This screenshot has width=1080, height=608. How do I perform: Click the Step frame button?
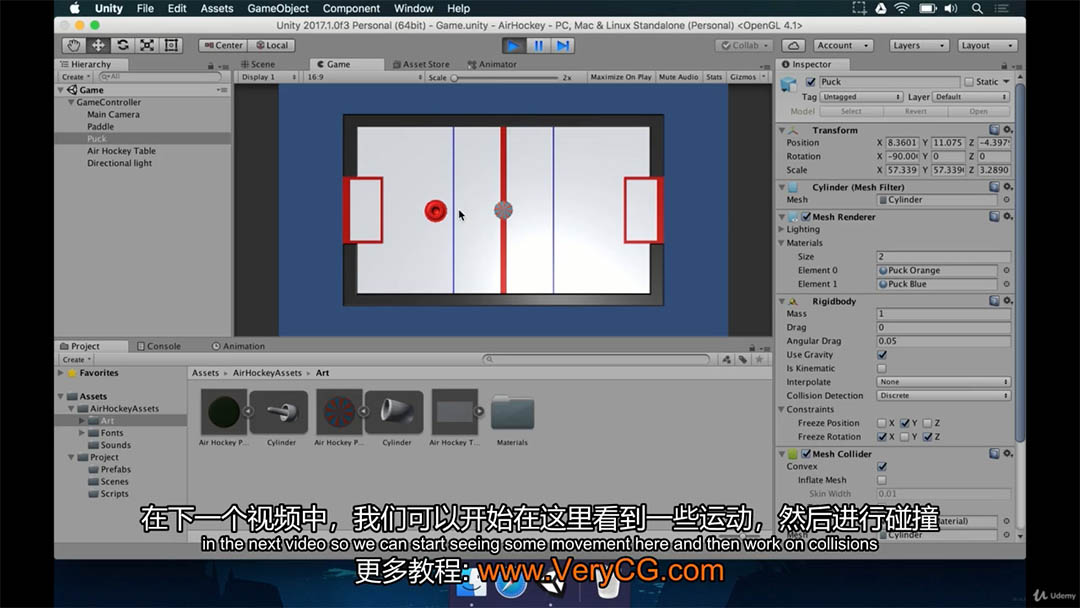point(563,45)
